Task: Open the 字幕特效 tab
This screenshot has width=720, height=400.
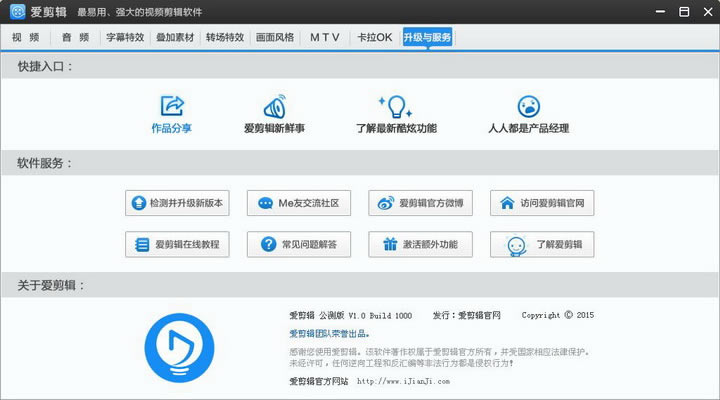Action: click(x=125, y=38)
